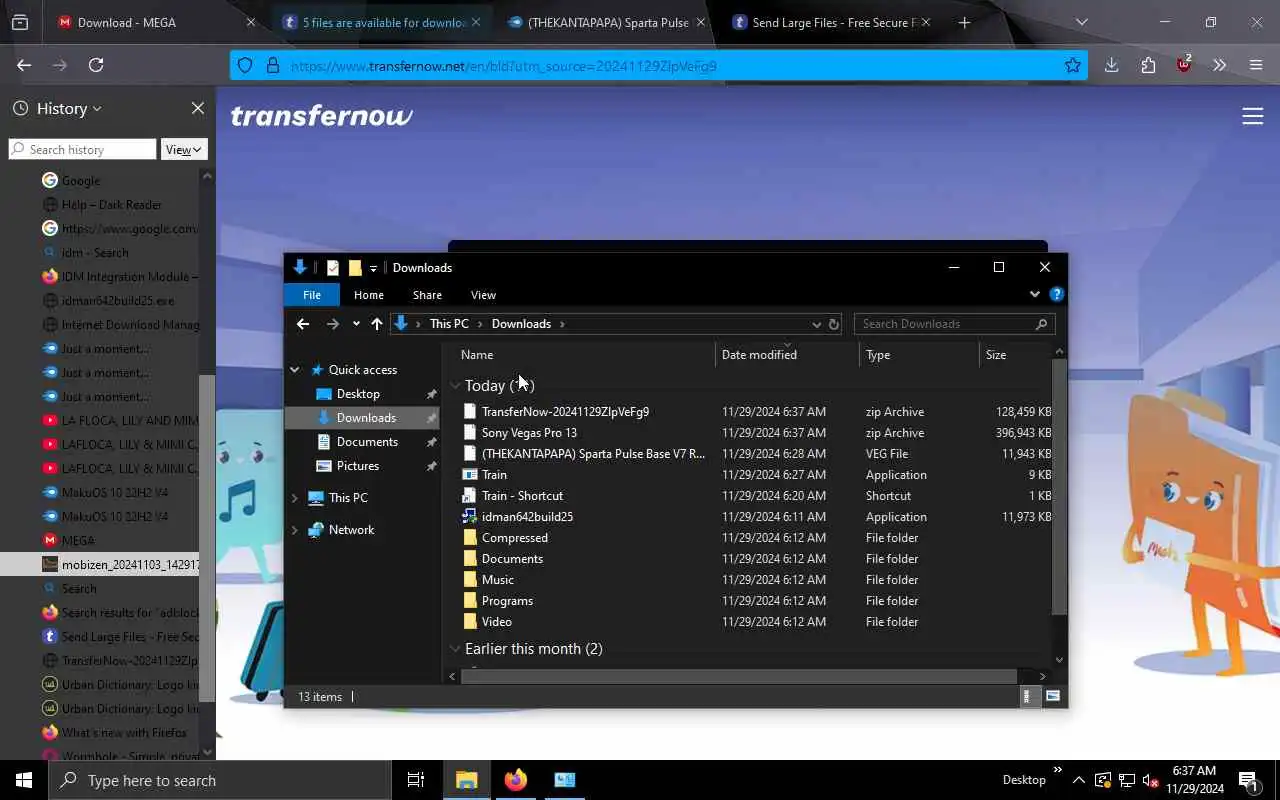
Task: Open idm - Search history entry
Action: coord(95,252)
